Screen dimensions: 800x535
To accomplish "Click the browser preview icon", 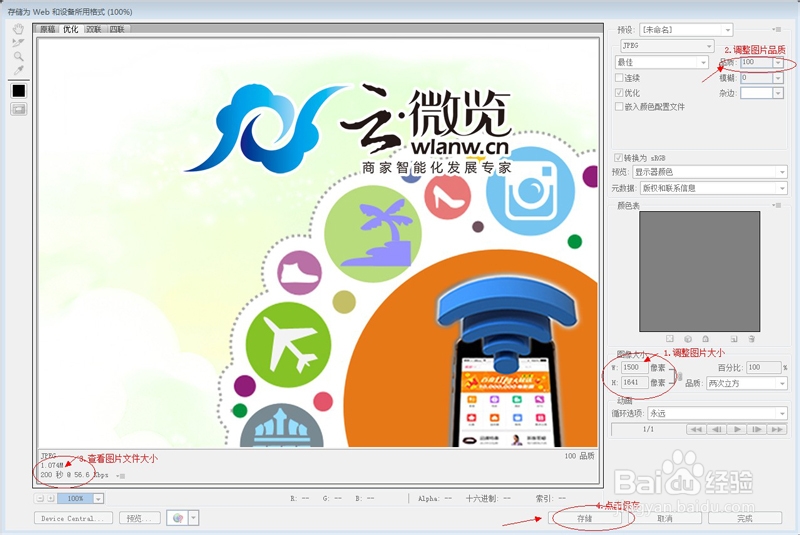I will tap(178, 518).
